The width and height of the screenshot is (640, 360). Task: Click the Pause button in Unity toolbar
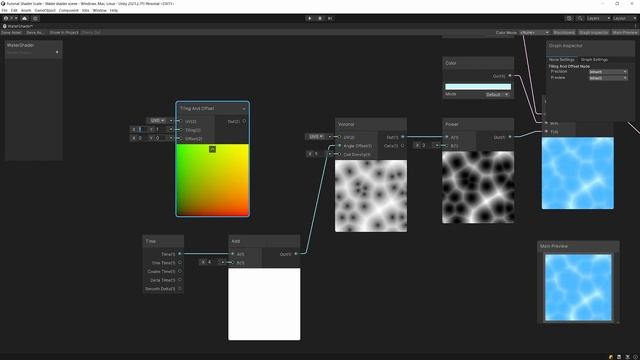(x=320, y=18)
